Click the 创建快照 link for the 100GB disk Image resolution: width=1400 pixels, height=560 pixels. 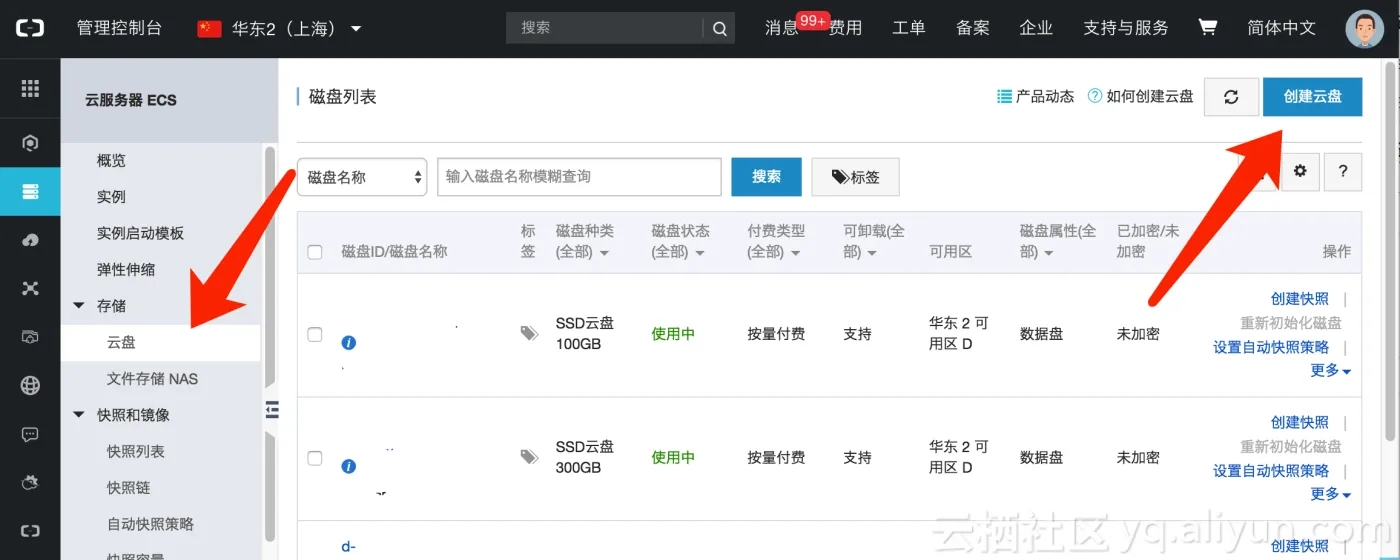(x=1299, y=298)
